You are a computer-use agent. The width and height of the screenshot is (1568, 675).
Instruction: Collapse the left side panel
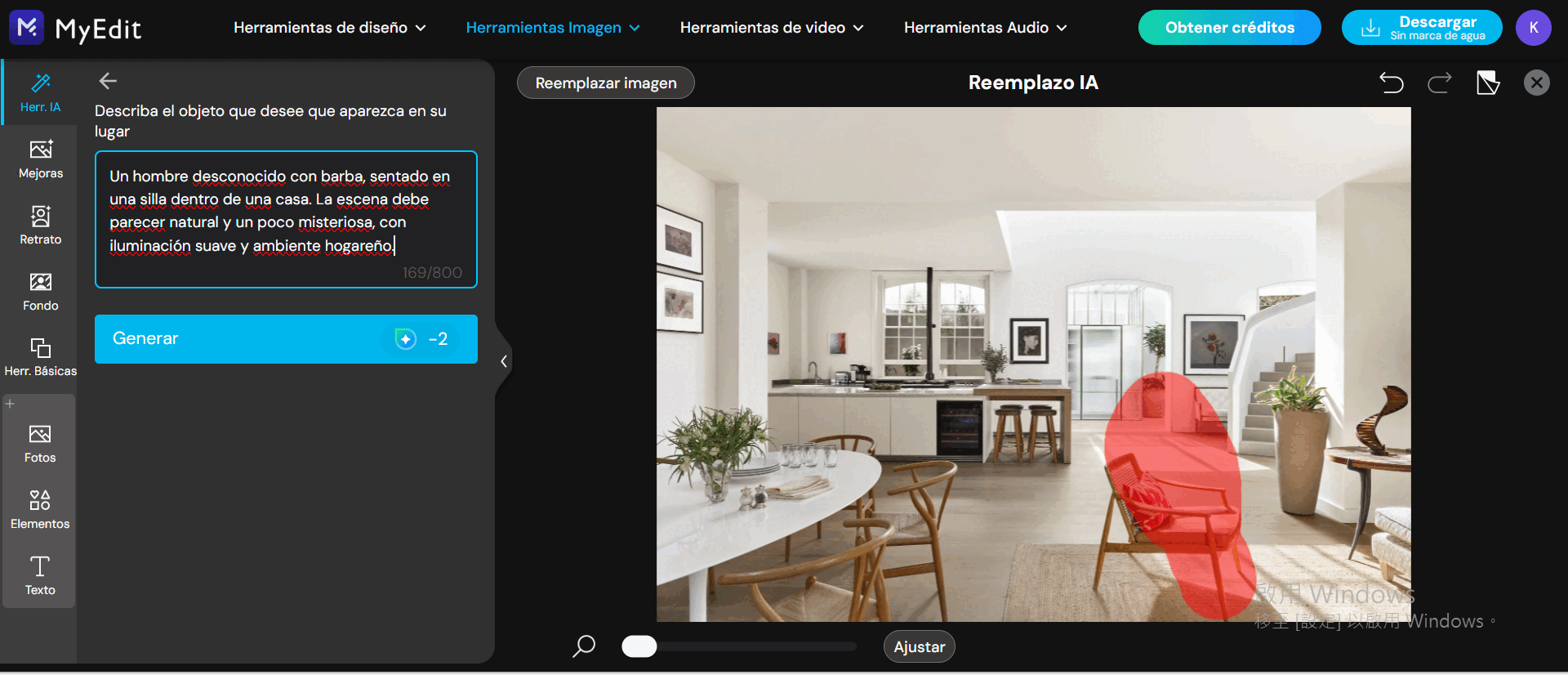[x=504, y=361]
